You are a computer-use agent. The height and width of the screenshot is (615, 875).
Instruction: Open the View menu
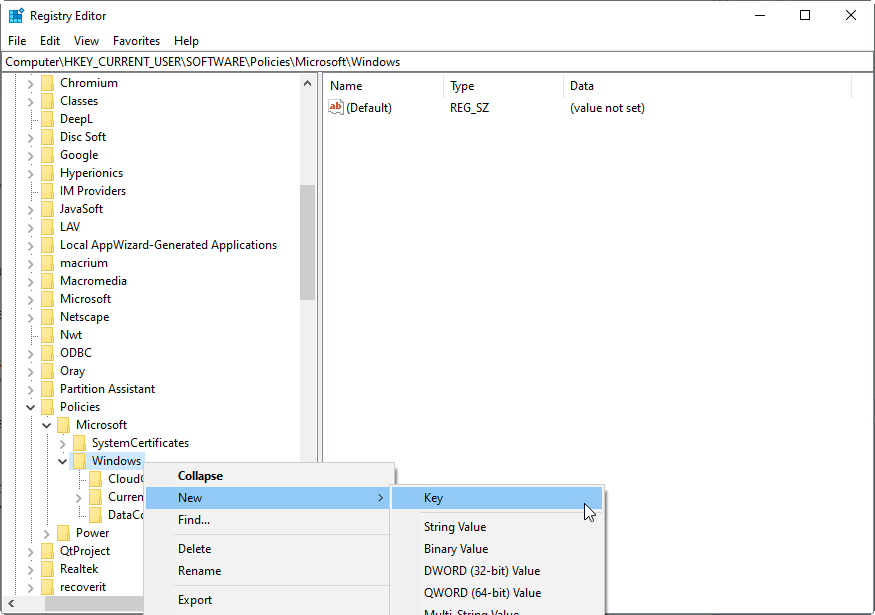click(86, 41)
